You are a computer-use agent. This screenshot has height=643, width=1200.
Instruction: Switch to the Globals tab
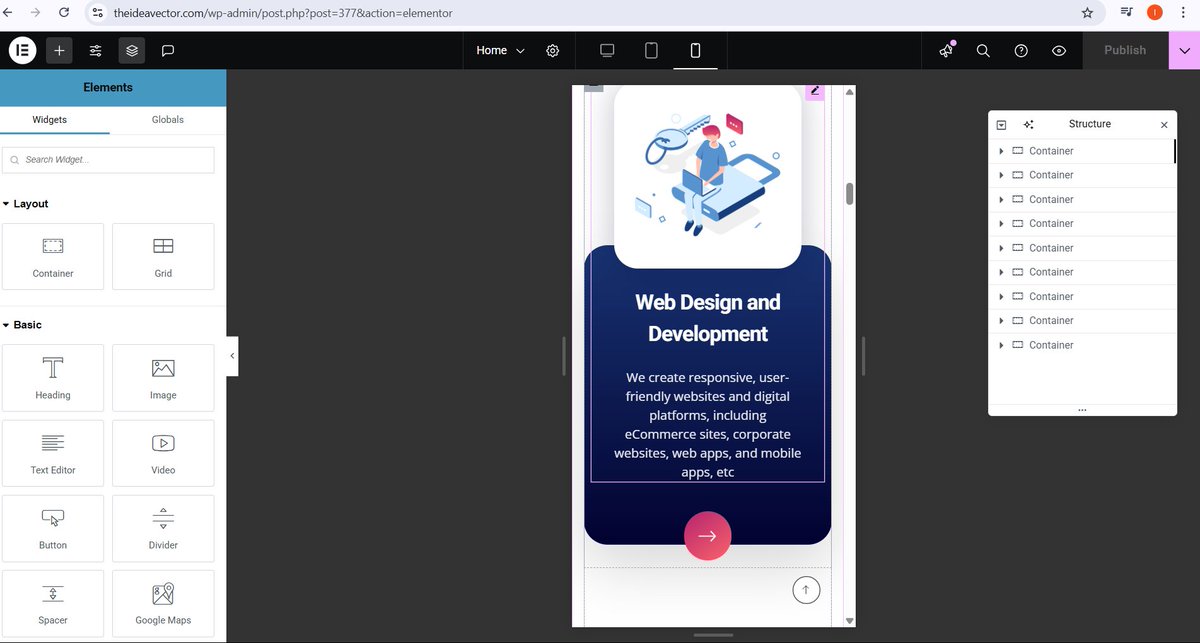168,119
